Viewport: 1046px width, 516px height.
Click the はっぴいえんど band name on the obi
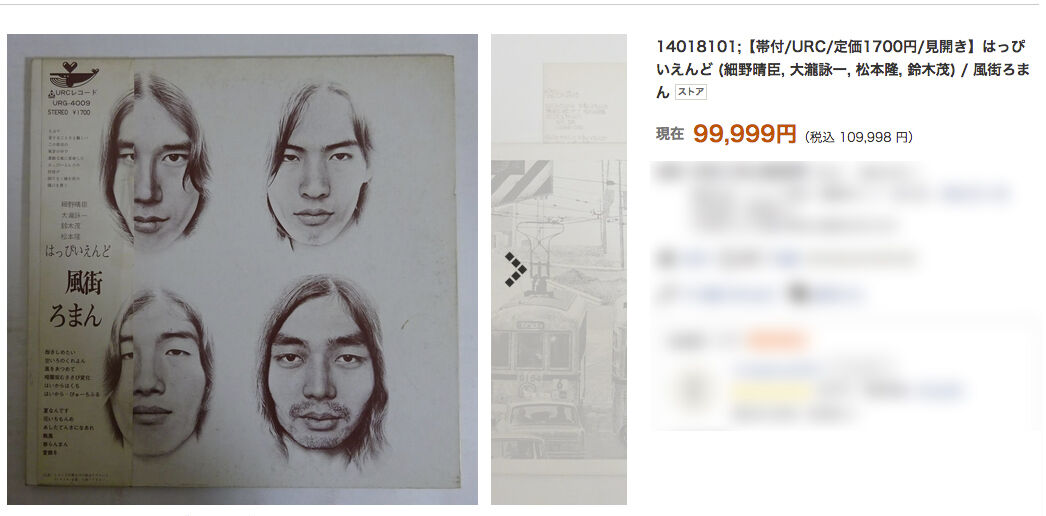point(77,252)
